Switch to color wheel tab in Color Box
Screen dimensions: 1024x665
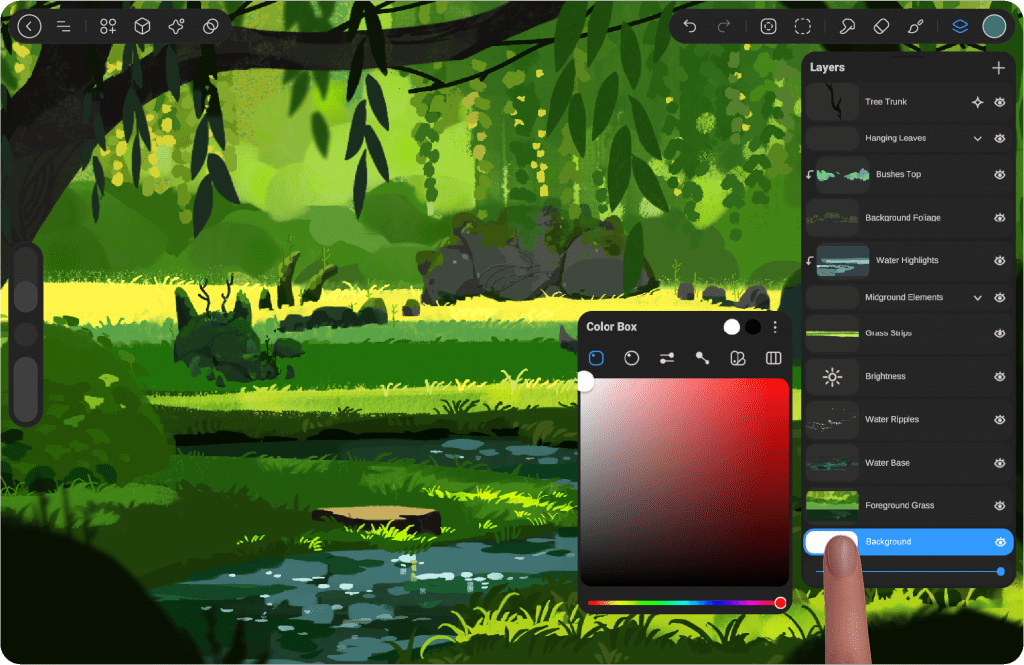click(632, 358)
